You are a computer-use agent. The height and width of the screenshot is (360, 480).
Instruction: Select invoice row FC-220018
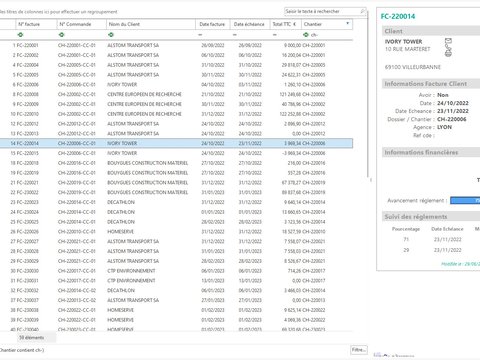176,163
